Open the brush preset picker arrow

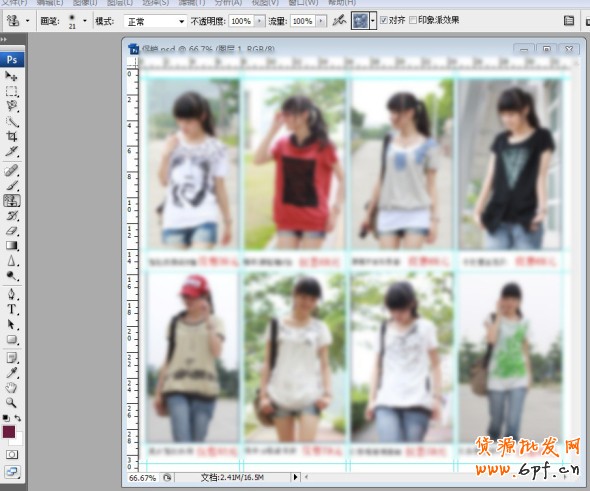click(85, 21)
